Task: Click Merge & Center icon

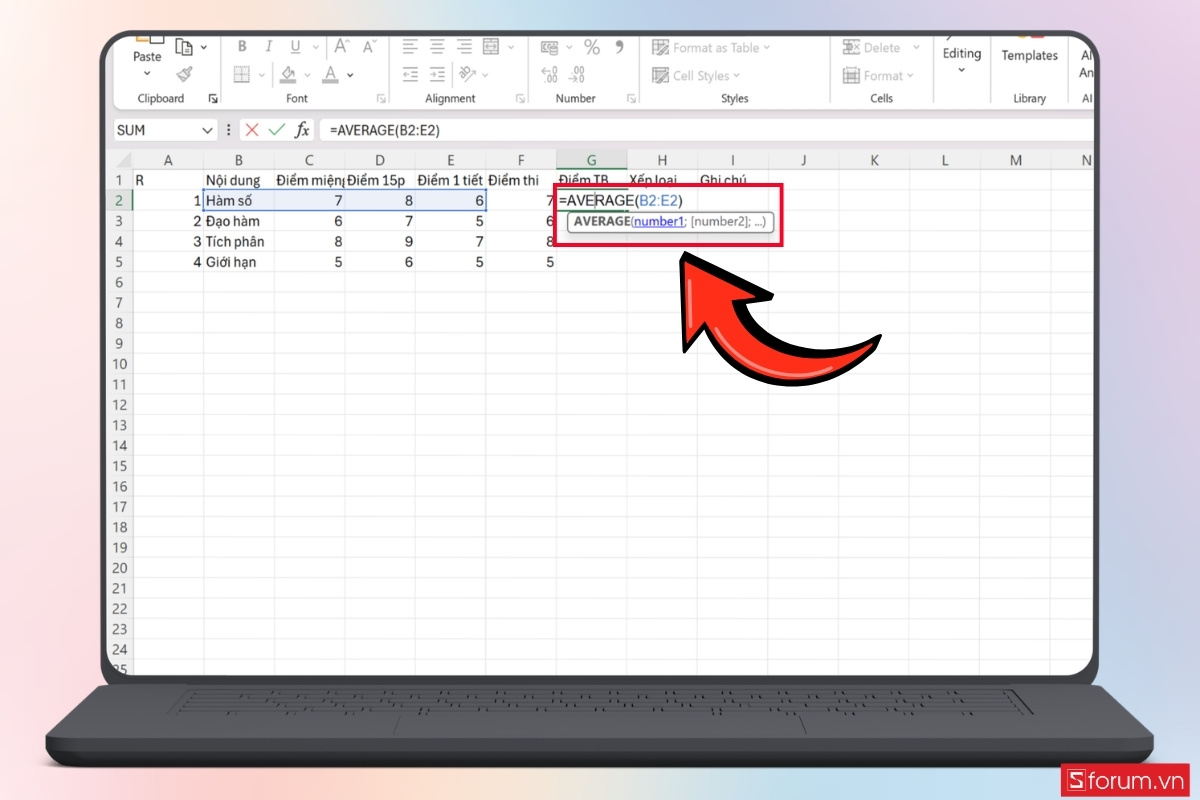Action: (x=491, y=47)
